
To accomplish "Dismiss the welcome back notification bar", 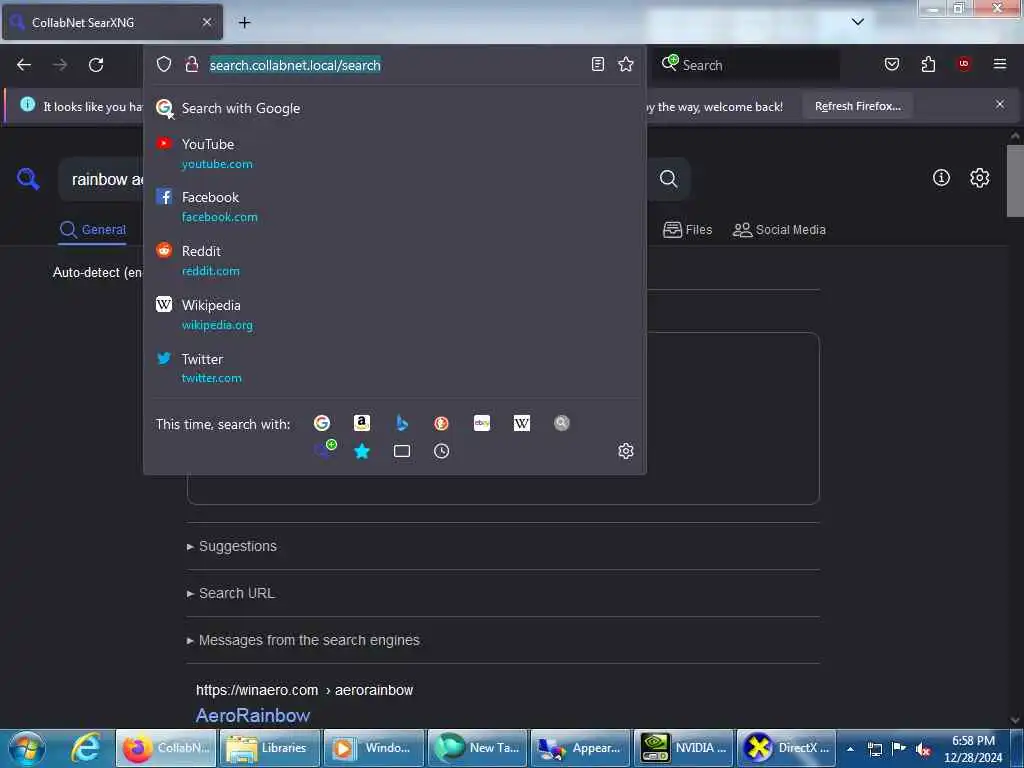I will pyautogui.click(x=1000, y=104).
